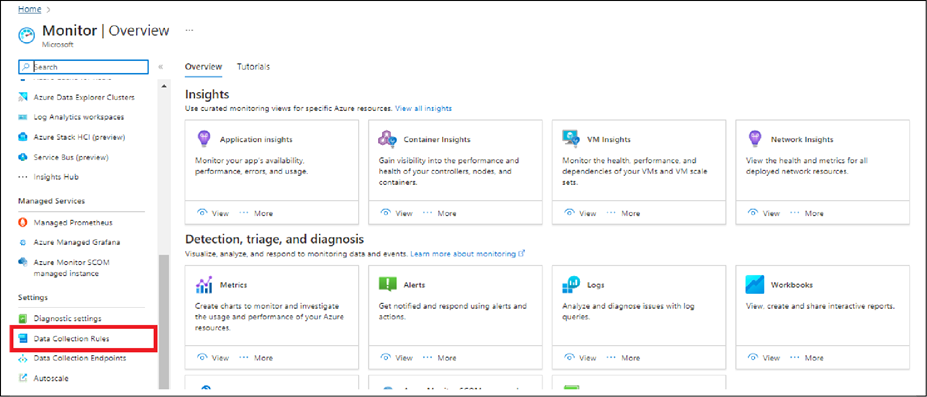Click the Application insights lightbulb icon
This screenshot has height=397, width=927.
(203, 139)
